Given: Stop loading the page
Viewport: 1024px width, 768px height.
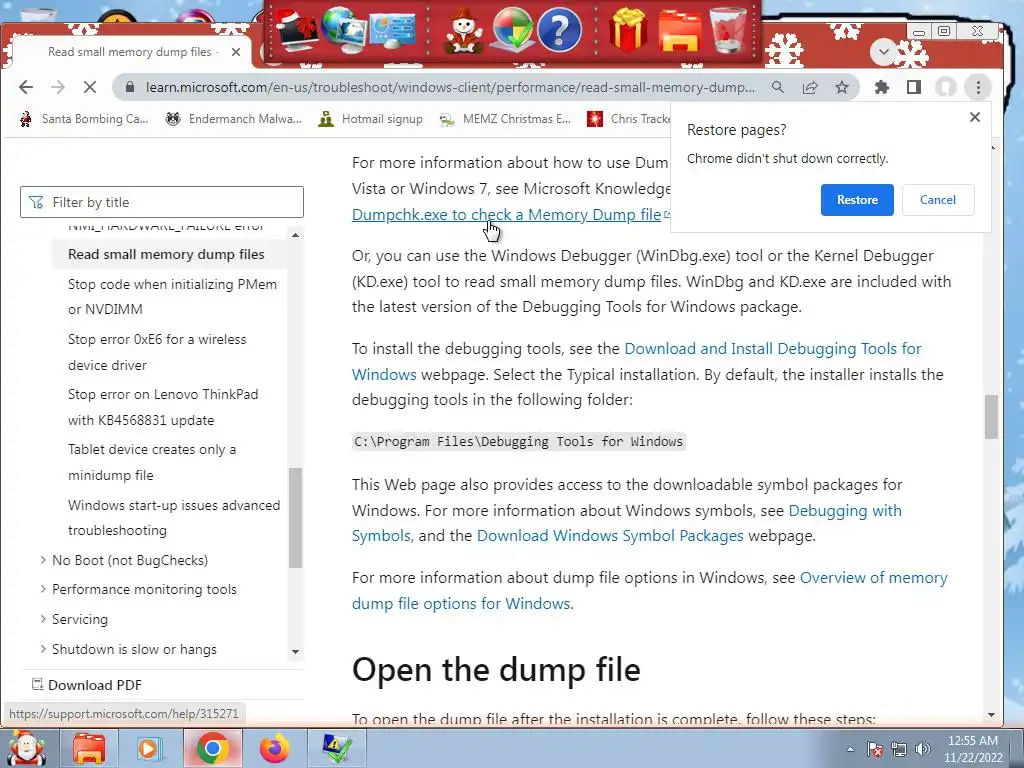Looking at the screenshot, I should tap(90, 88).
